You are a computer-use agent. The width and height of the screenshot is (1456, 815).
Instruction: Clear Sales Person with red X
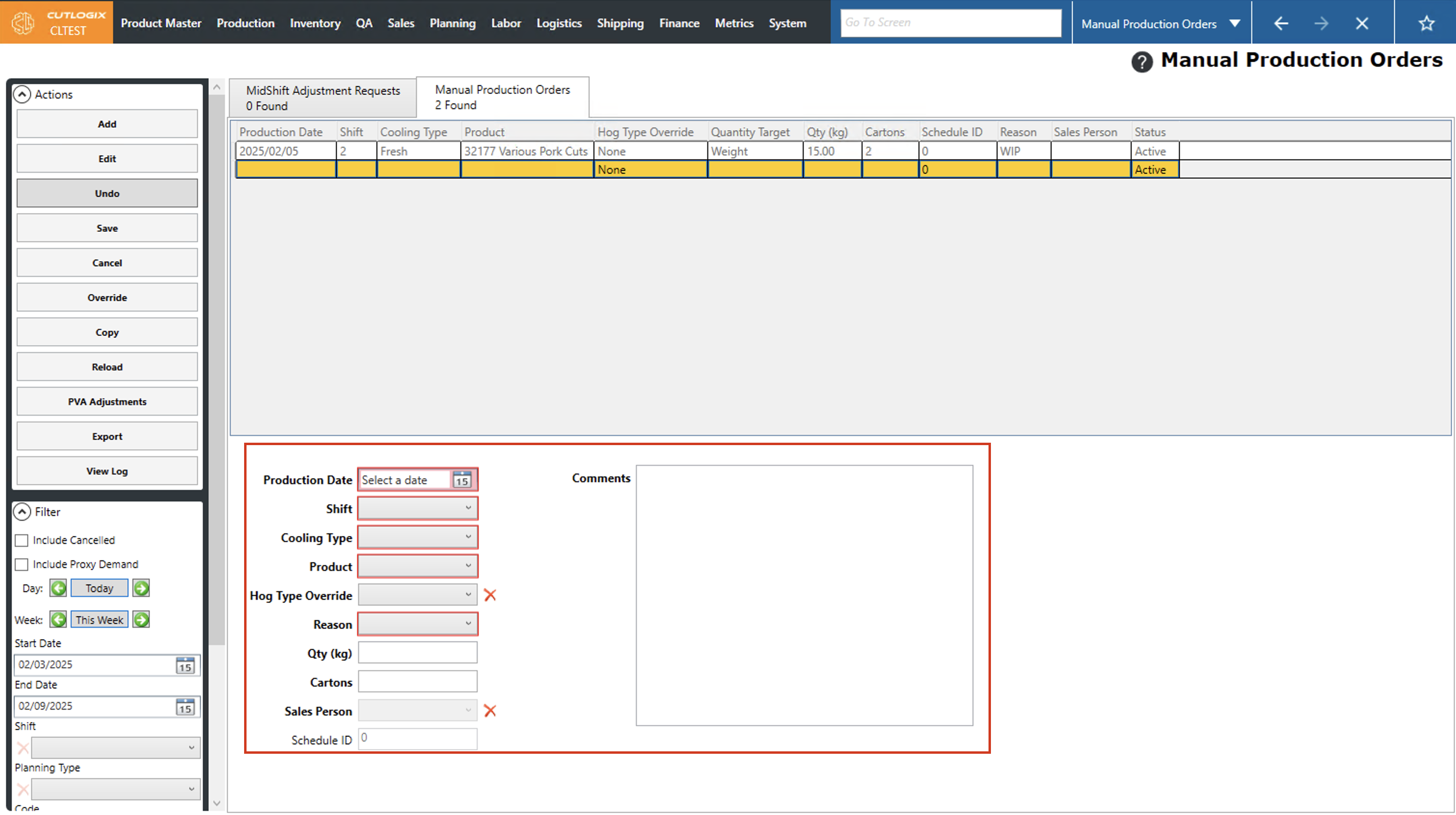coord(490,711)
